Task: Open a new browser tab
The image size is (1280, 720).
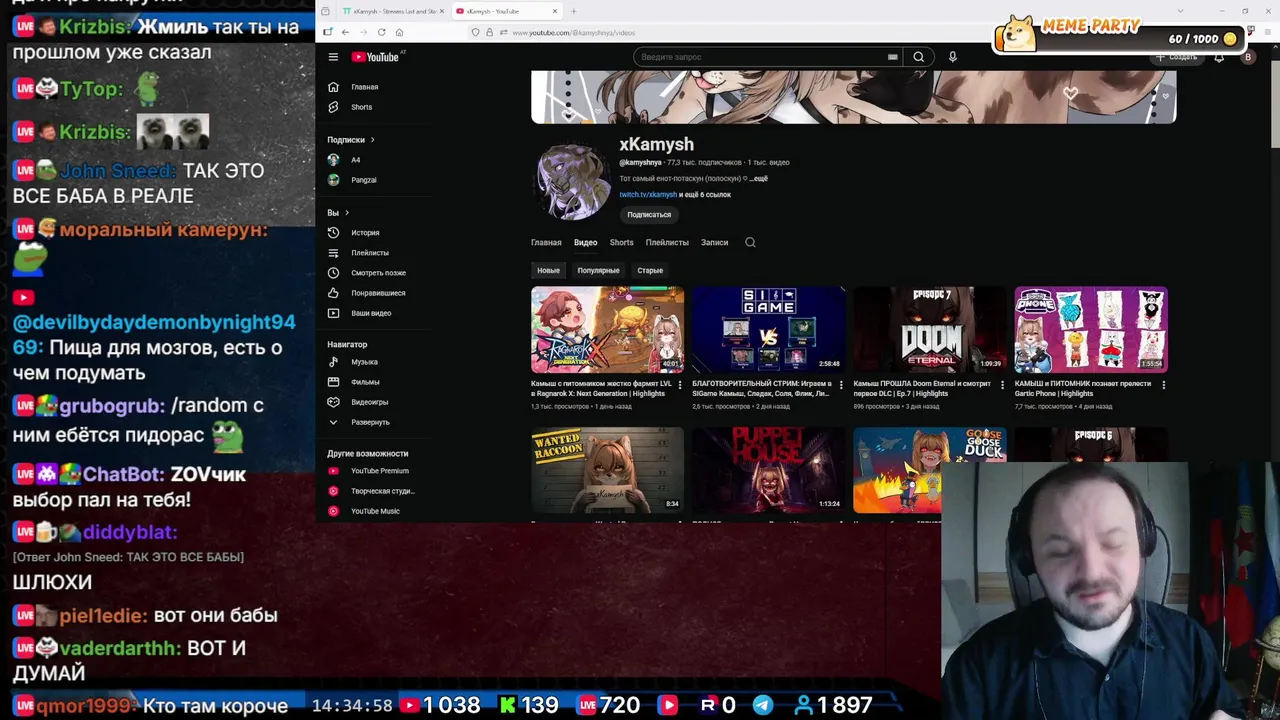Action: pyautogui.click(x=573, y=11)
